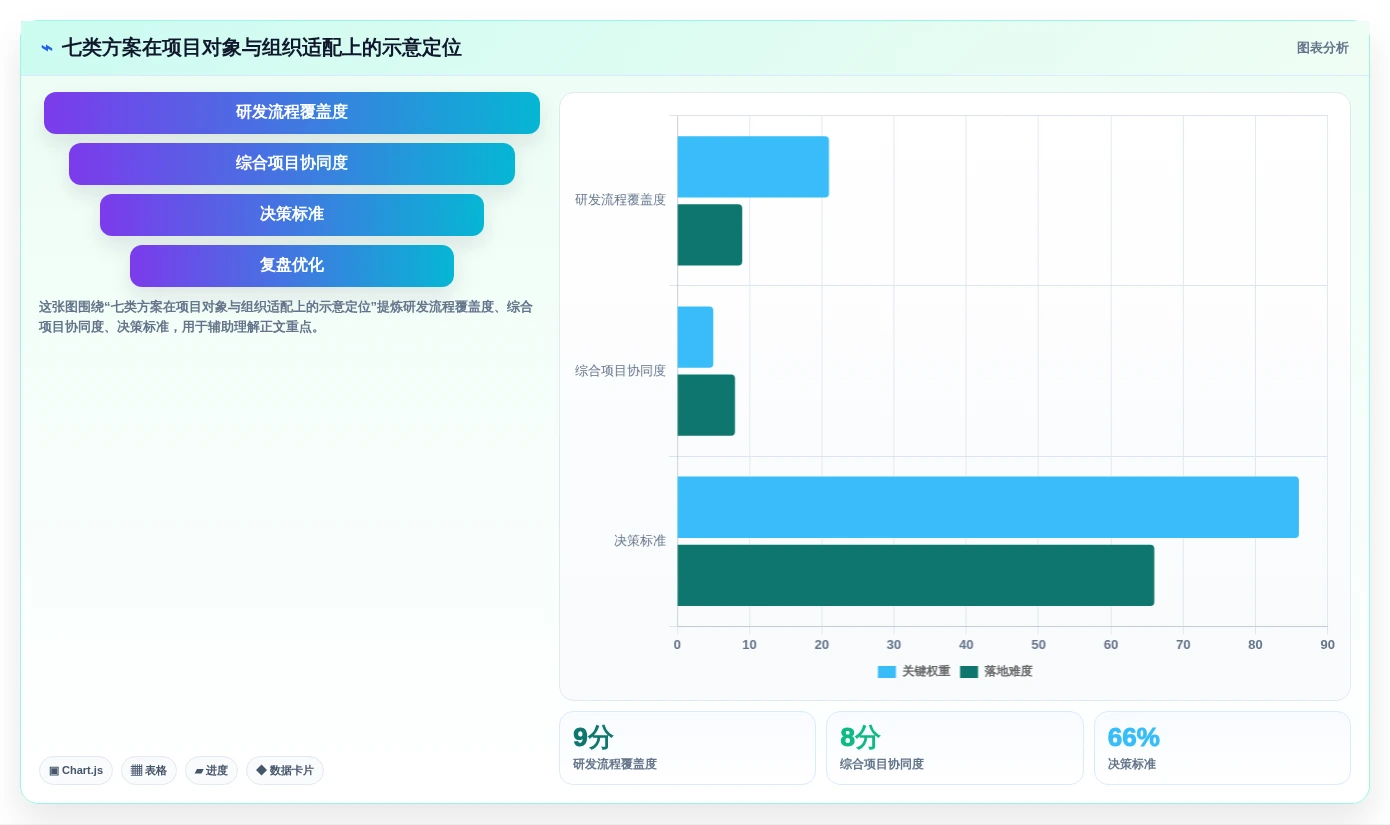Click the x-axis tick label 0

click(677, 645)
